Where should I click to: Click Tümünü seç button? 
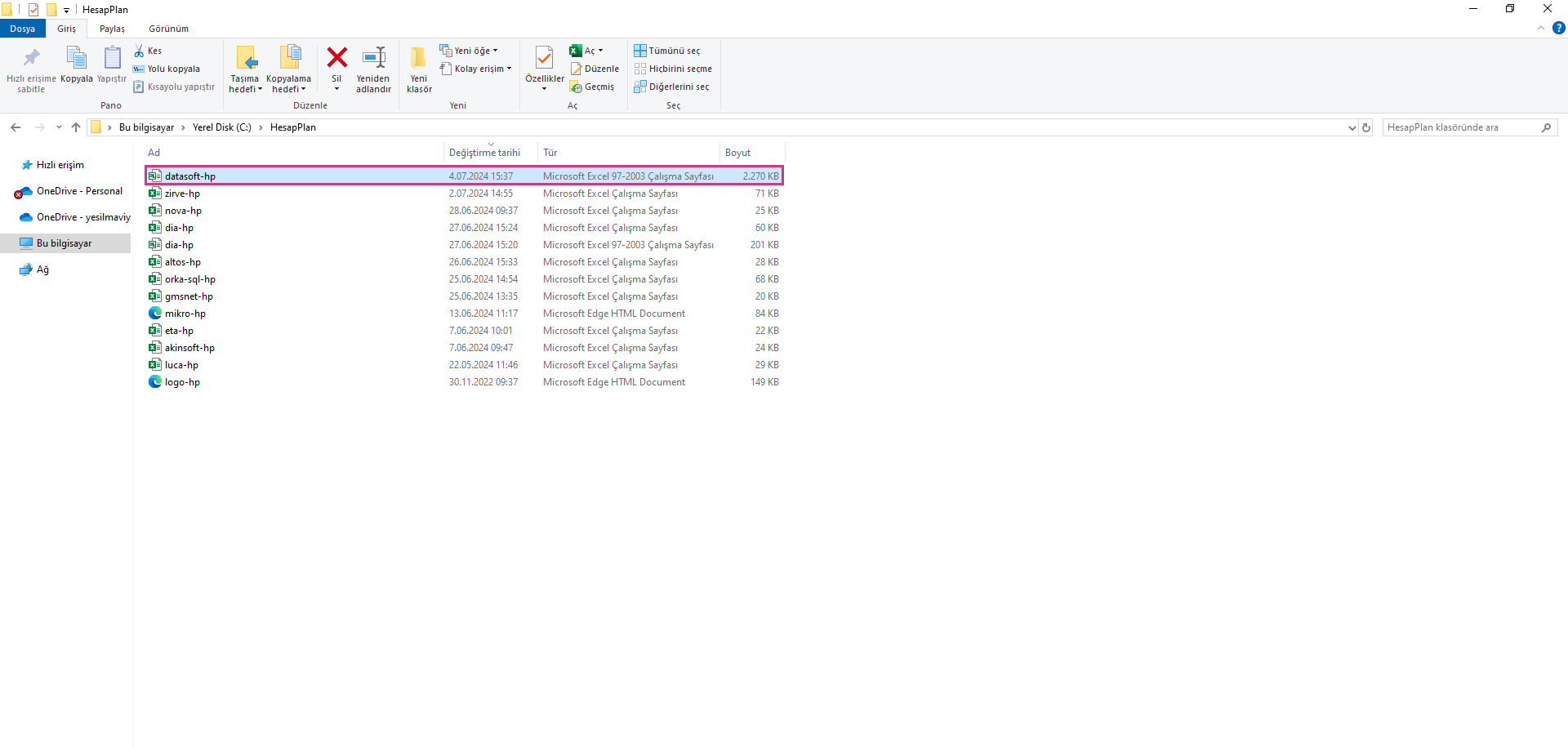click(666, 51)
